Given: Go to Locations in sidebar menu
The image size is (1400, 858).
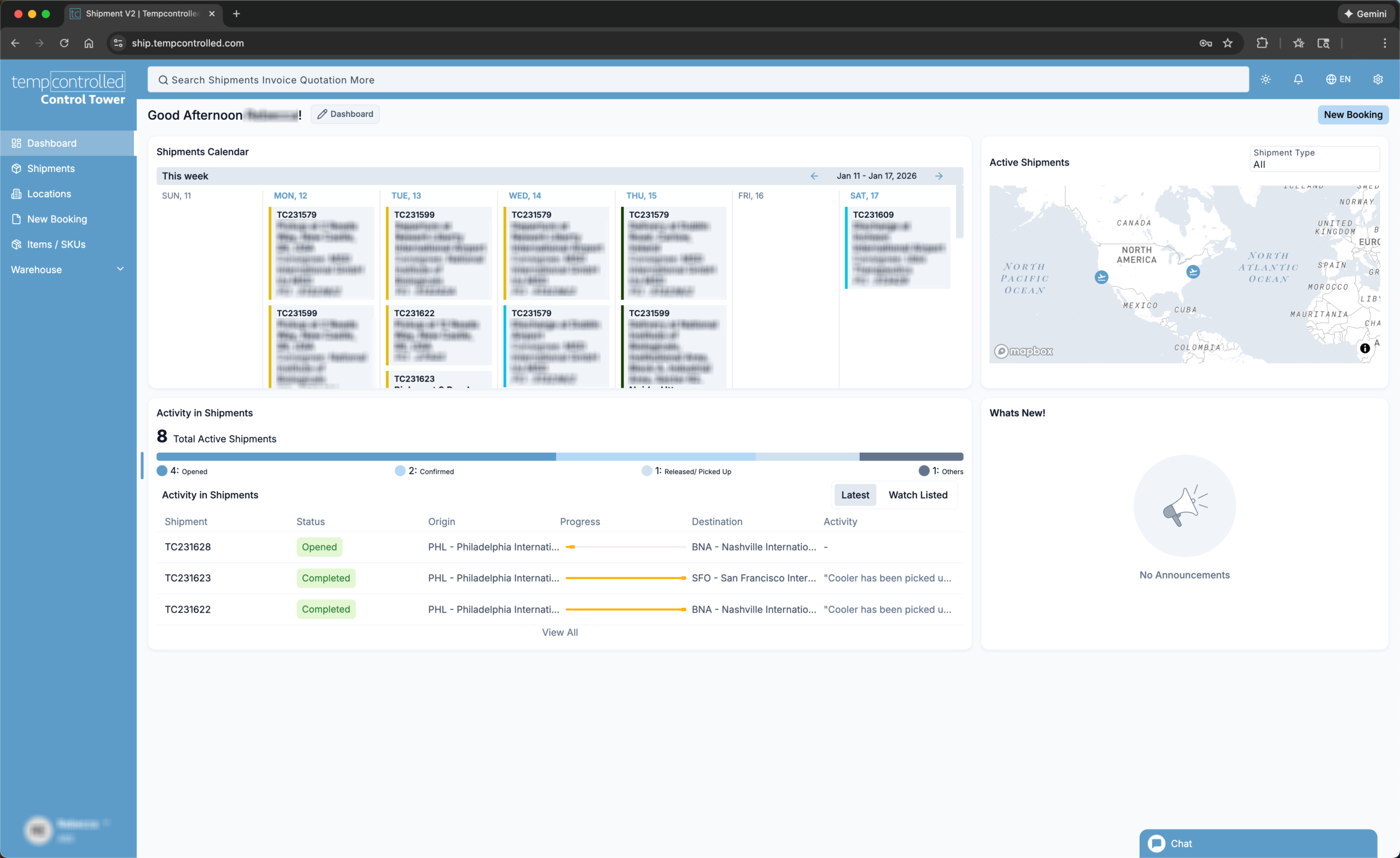Looking at the screenshot, I should tap(49, 194).
